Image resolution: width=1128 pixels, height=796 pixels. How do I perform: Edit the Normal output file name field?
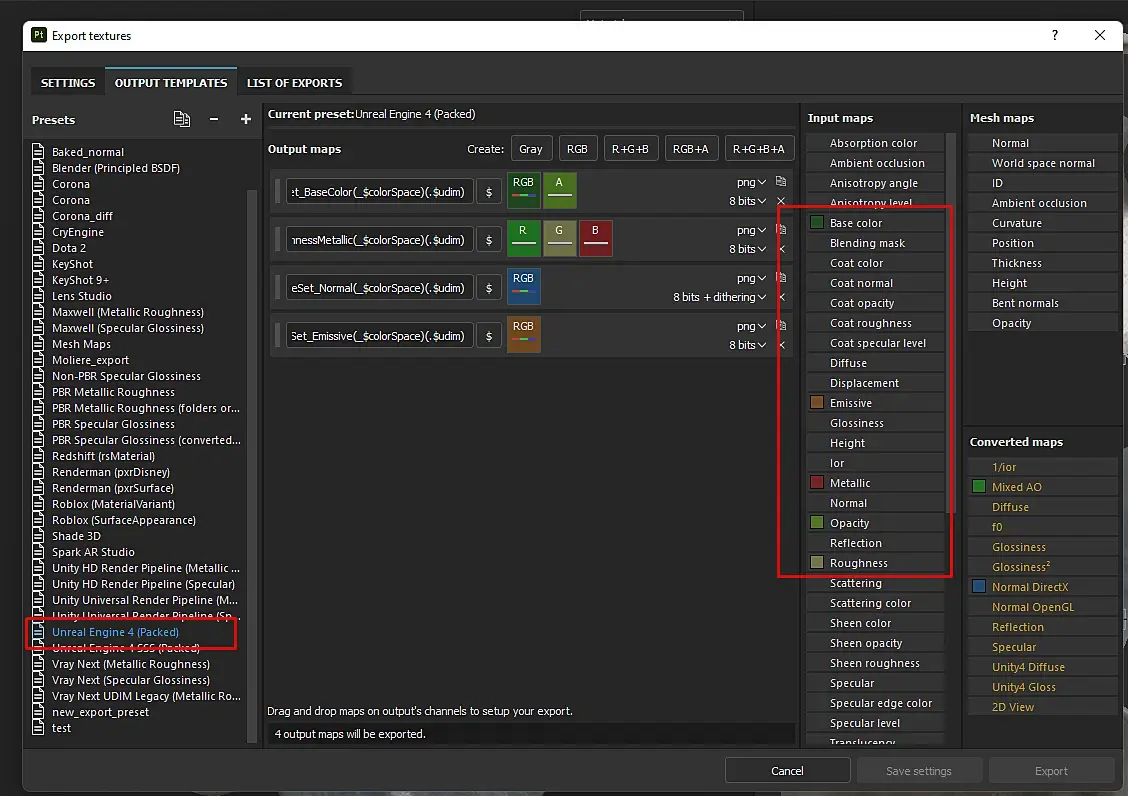[379, 288]
